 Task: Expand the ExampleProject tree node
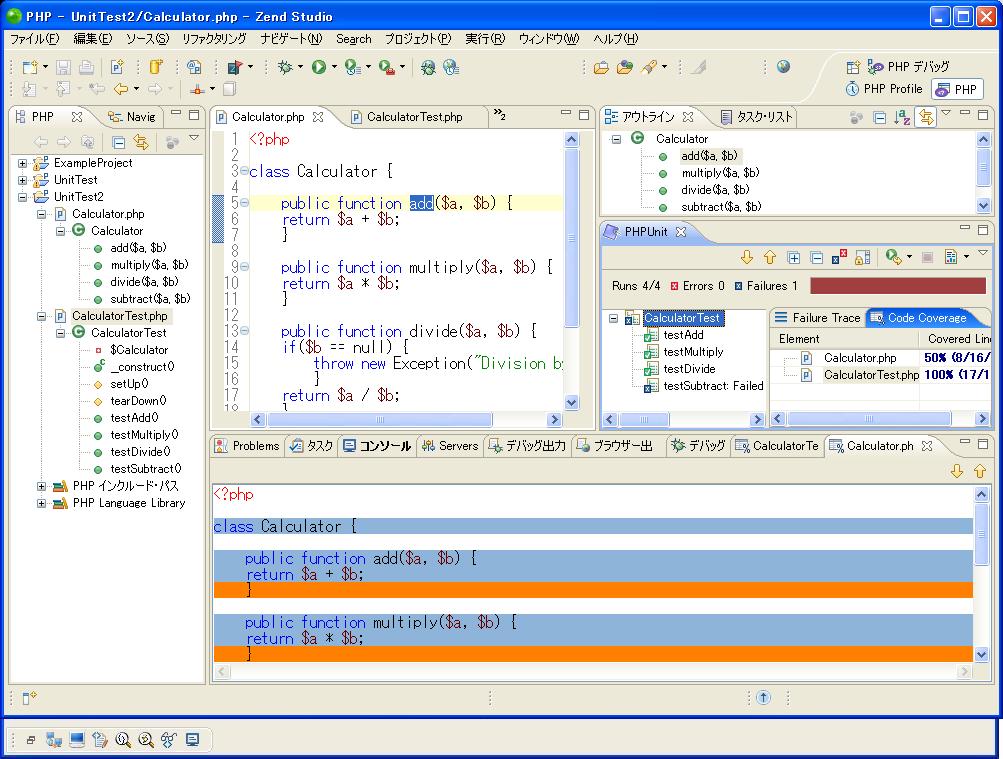(23, 163)
